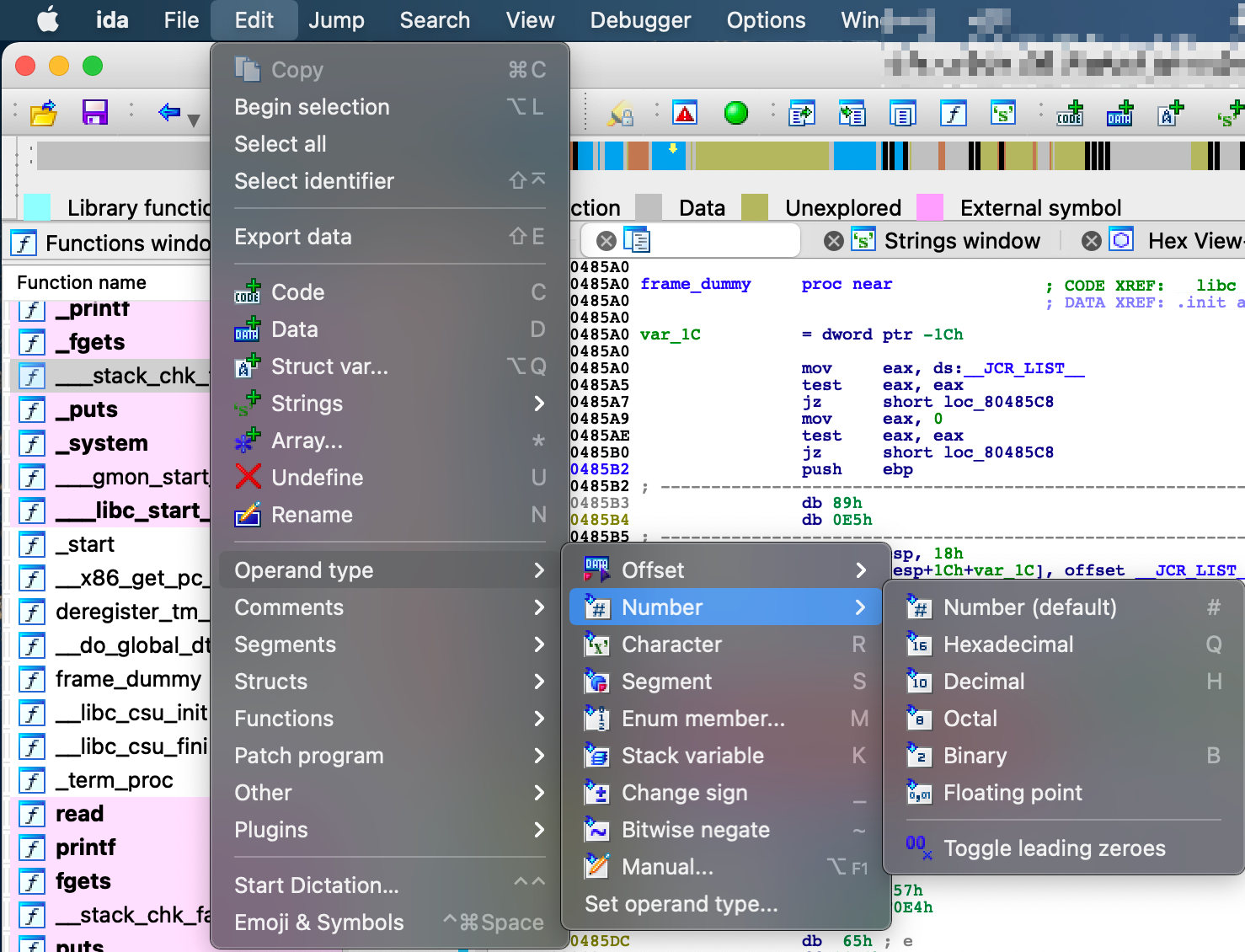Image resolution: width=1245 pixels, height=952 pixels.
Task: Click the CODE conversion toolbar icon
Action: tap(1070, 112)
